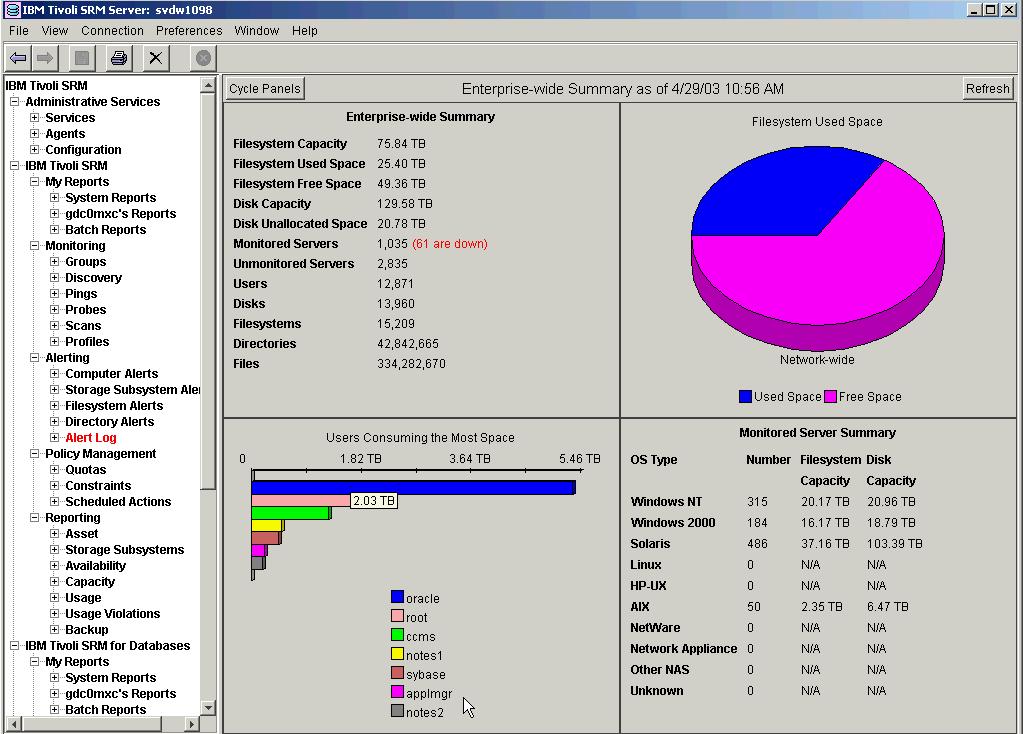
Task: Select Constraints in the navigation tree
Action: point(98,485)
